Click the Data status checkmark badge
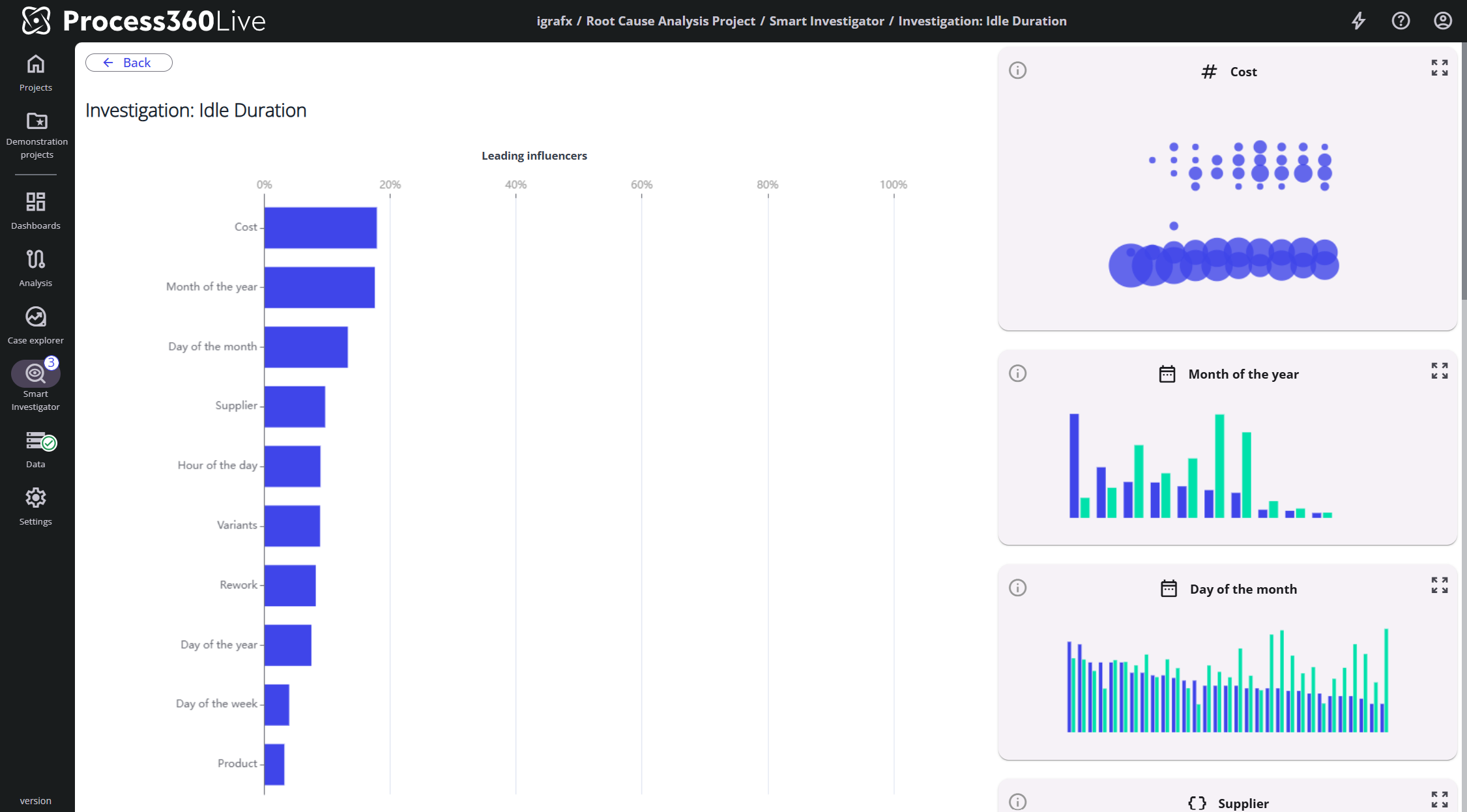The width and height of the screenshot is (1467, 812). point(49,444)
